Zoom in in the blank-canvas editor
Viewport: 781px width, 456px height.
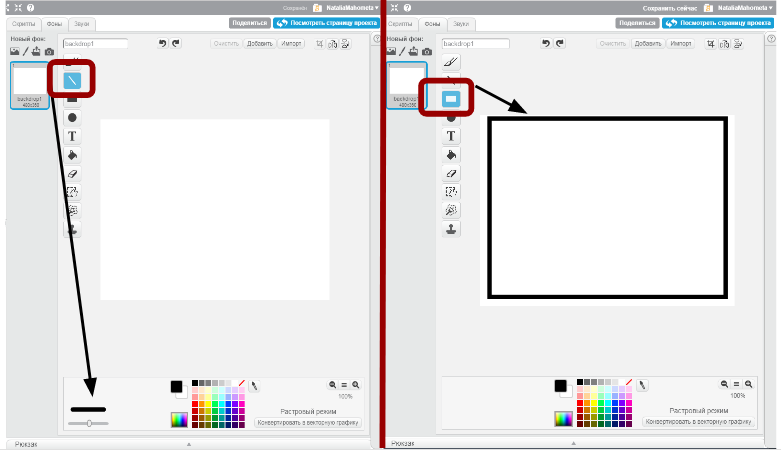click(x=356, y=385)
